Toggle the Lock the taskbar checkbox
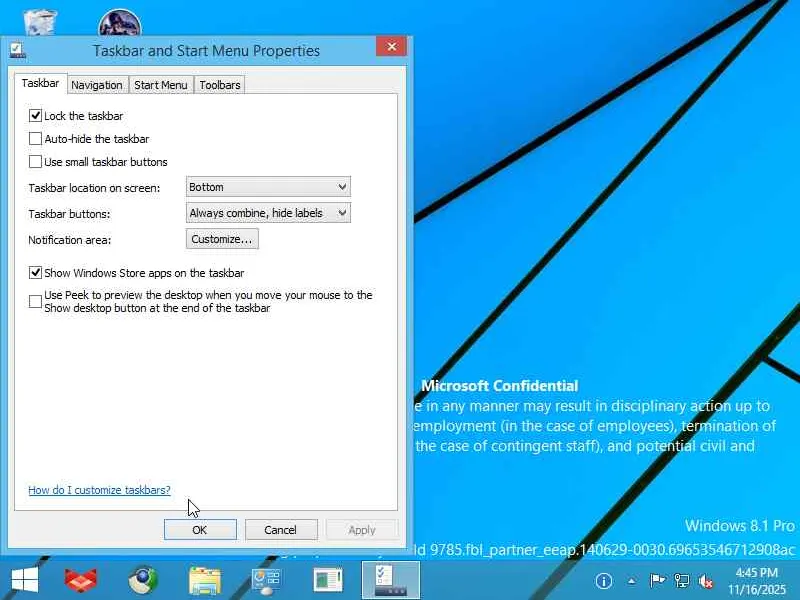 35,116
